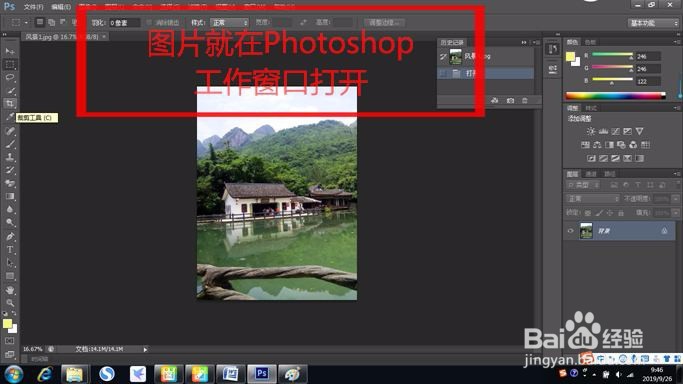Toggle visibility of the background layer
Screen dimensions: 683x384
coord(570,231)
